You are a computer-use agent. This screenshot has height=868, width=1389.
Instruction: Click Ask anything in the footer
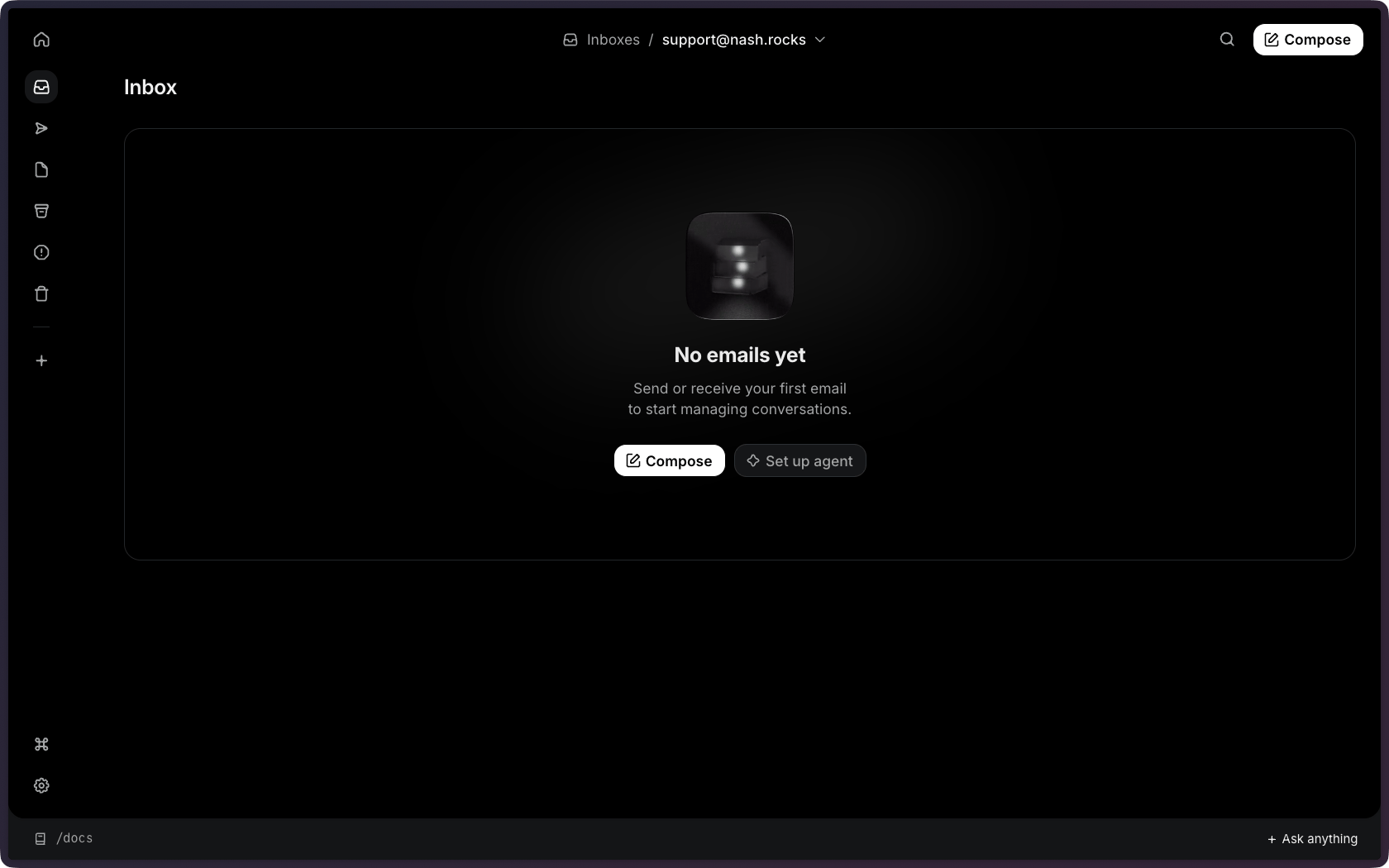click(1312, 838)
